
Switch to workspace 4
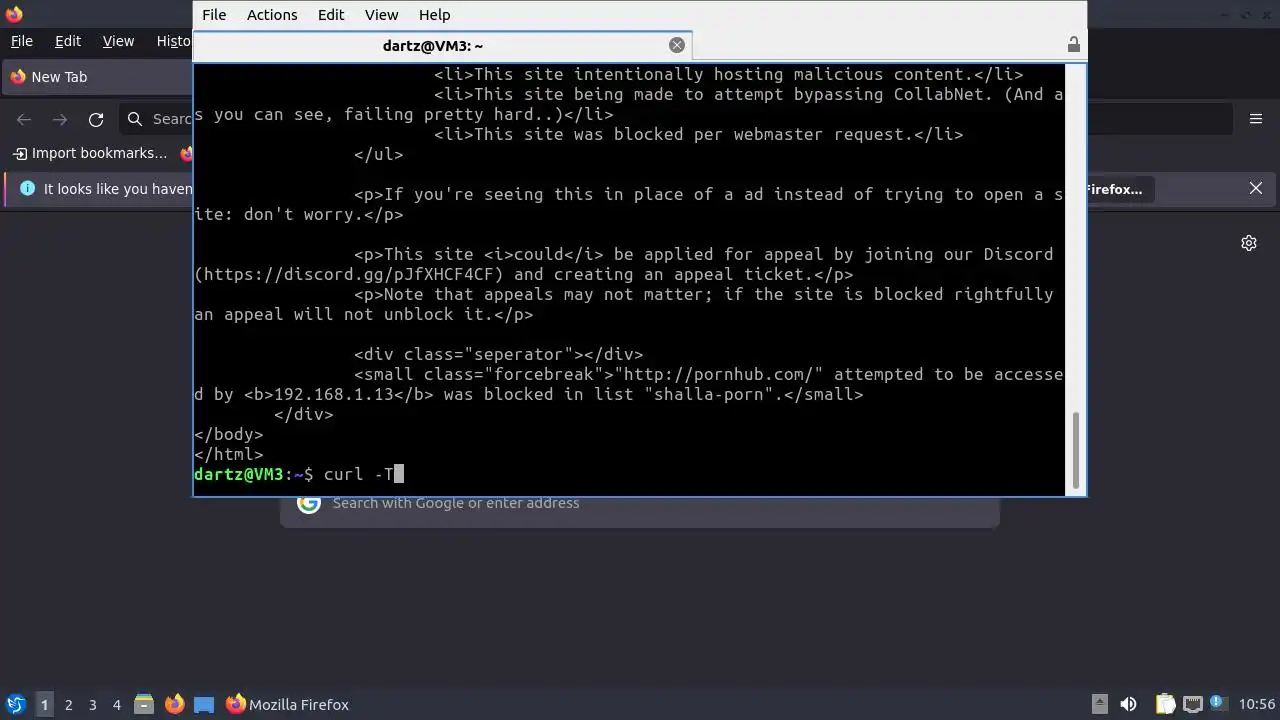116,704
